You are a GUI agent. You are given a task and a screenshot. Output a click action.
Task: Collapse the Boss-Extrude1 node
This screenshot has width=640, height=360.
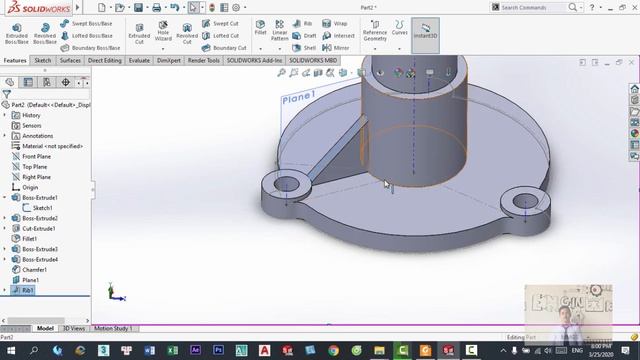point(5,198)
